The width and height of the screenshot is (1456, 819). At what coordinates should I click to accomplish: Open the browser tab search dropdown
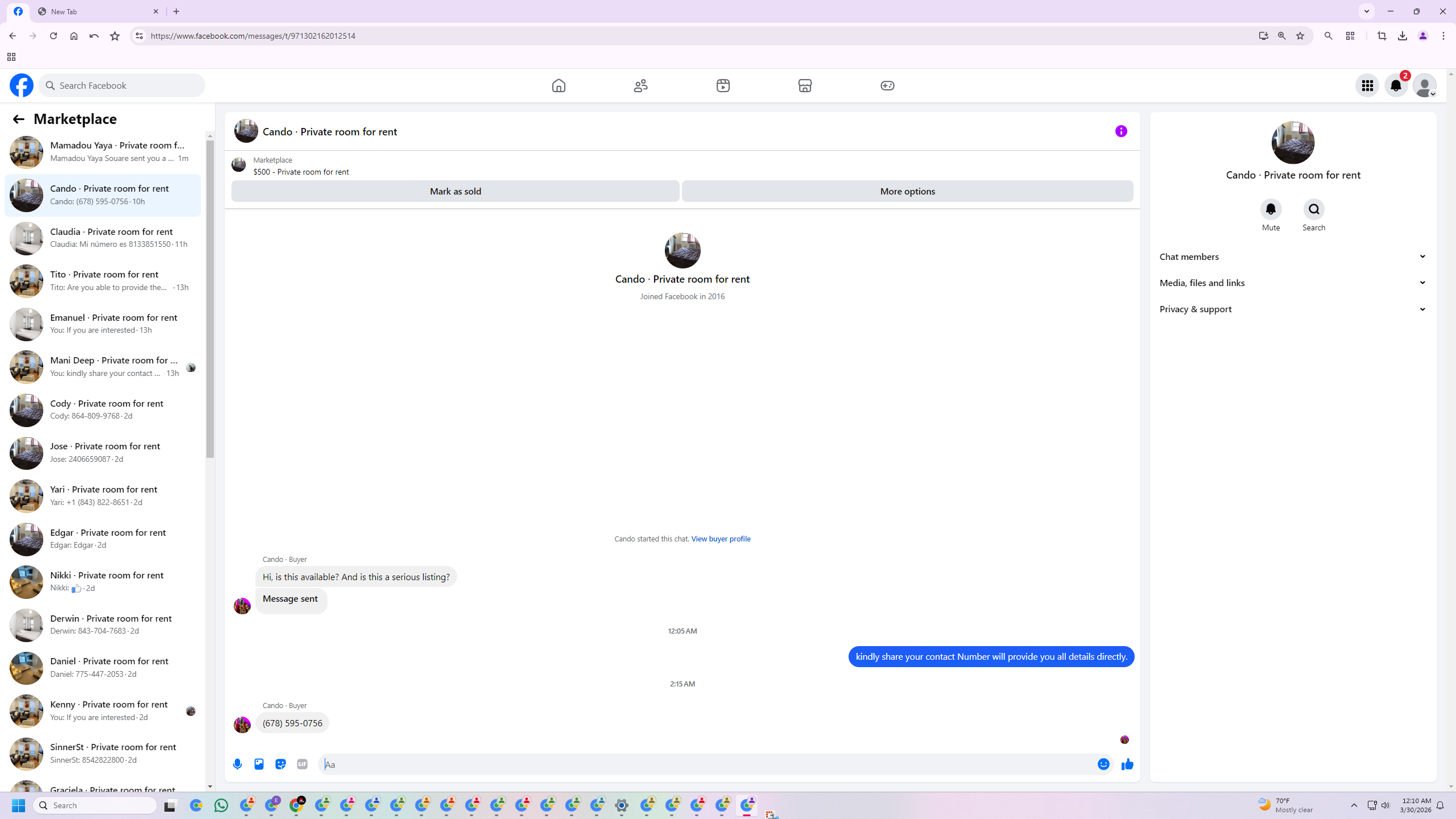1367,11
